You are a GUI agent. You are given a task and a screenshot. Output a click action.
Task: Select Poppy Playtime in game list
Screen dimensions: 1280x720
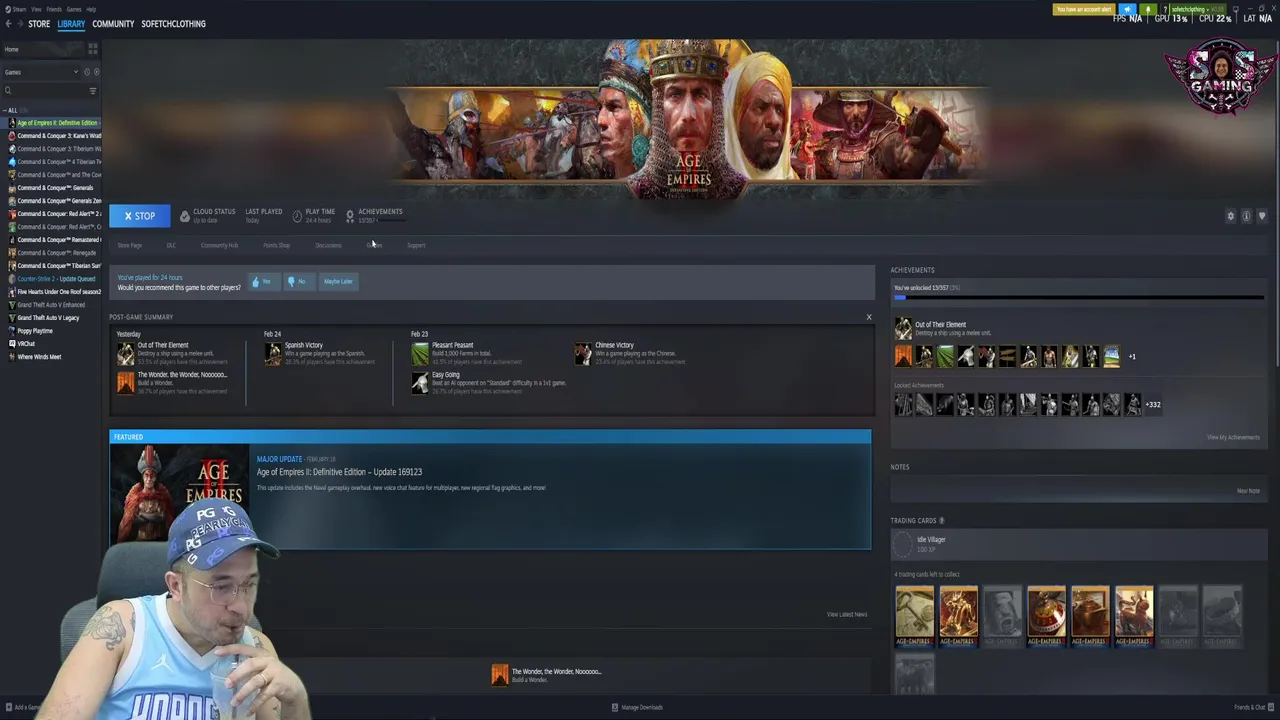click(52, 331)
